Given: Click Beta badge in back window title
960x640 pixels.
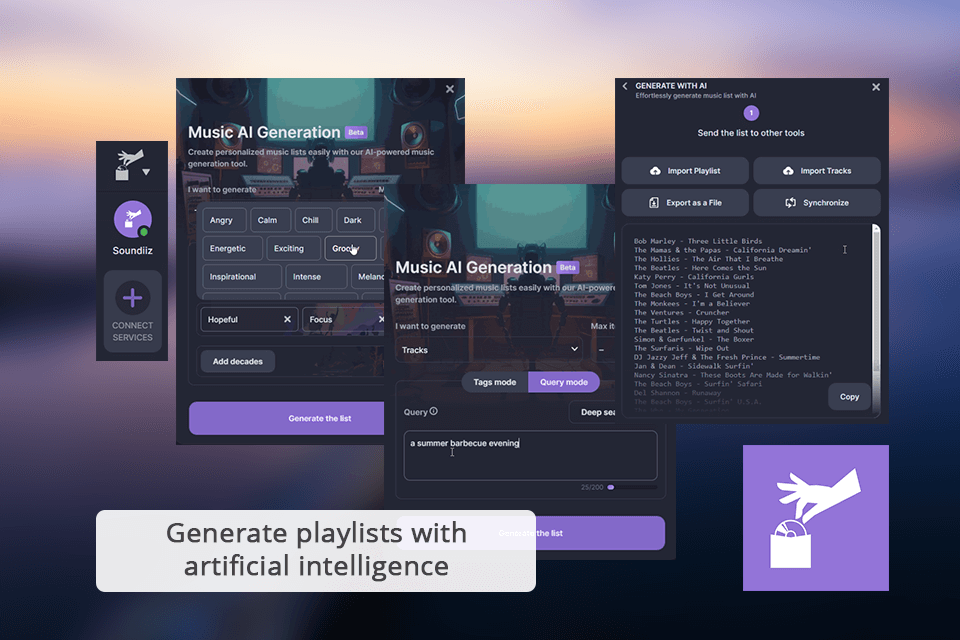Looking at the screenshot, I should point(356,132).
